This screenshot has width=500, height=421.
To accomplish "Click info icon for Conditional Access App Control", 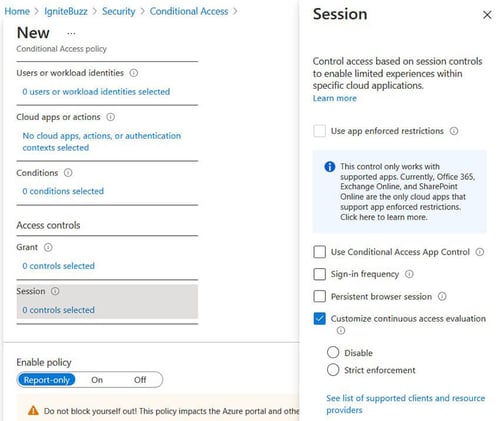I will [x=480, y=252].
